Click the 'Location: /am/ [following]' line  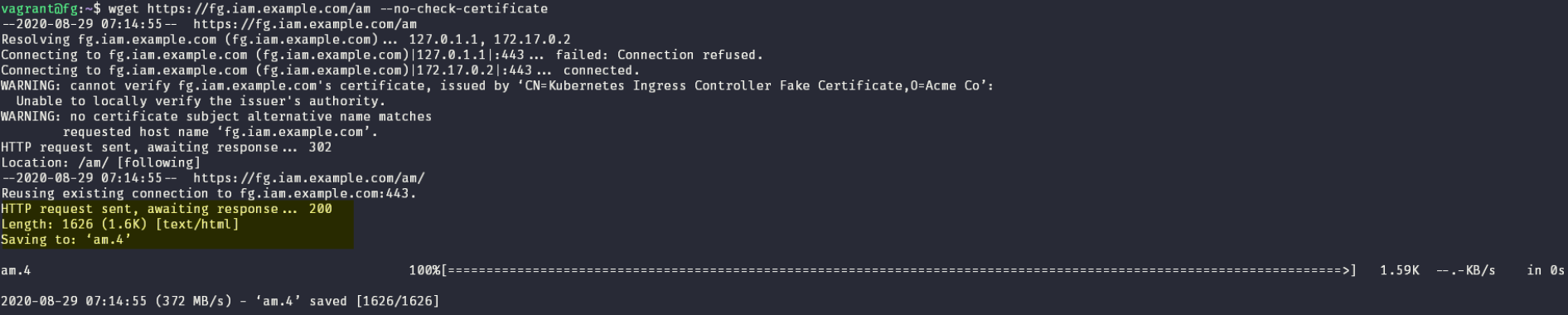pos(100,162)
